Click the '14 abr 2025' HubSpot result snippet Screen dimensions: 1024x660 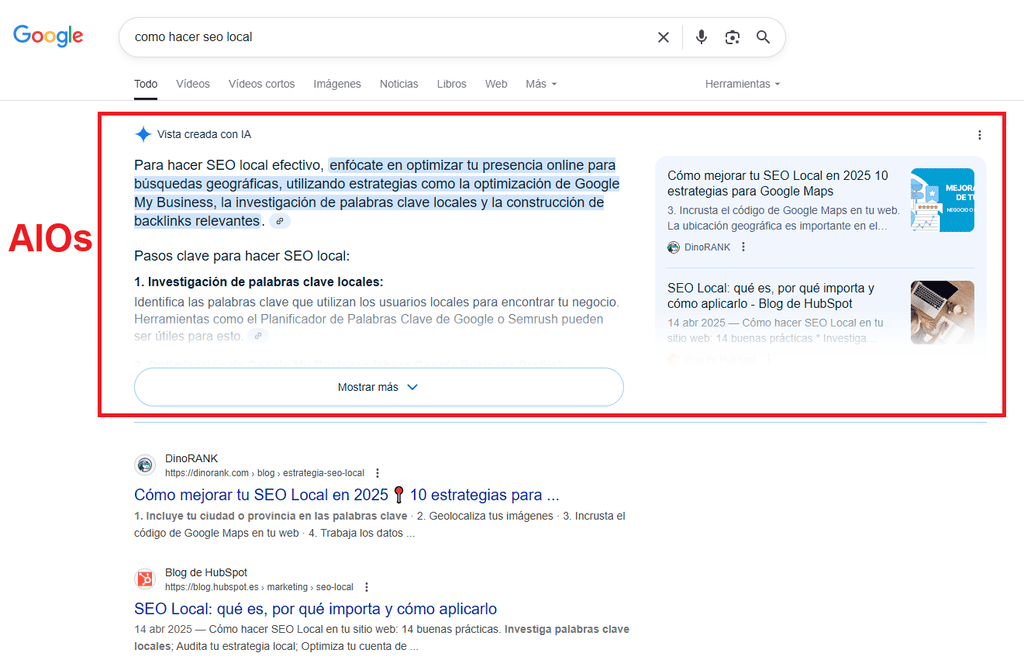(x=381, y=638)
